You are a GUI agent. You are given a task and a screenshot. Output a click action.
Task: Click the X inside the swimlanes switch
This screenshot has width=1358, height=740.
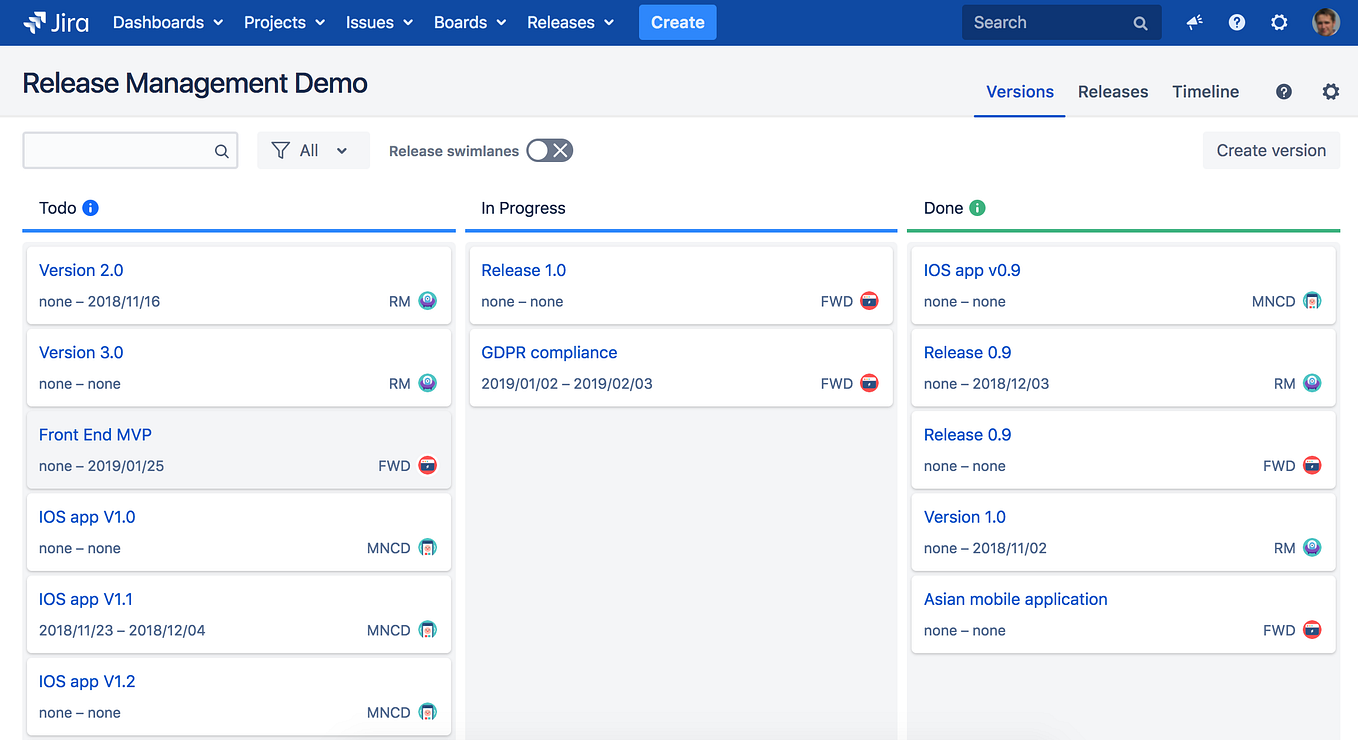(x=561, y=150)
